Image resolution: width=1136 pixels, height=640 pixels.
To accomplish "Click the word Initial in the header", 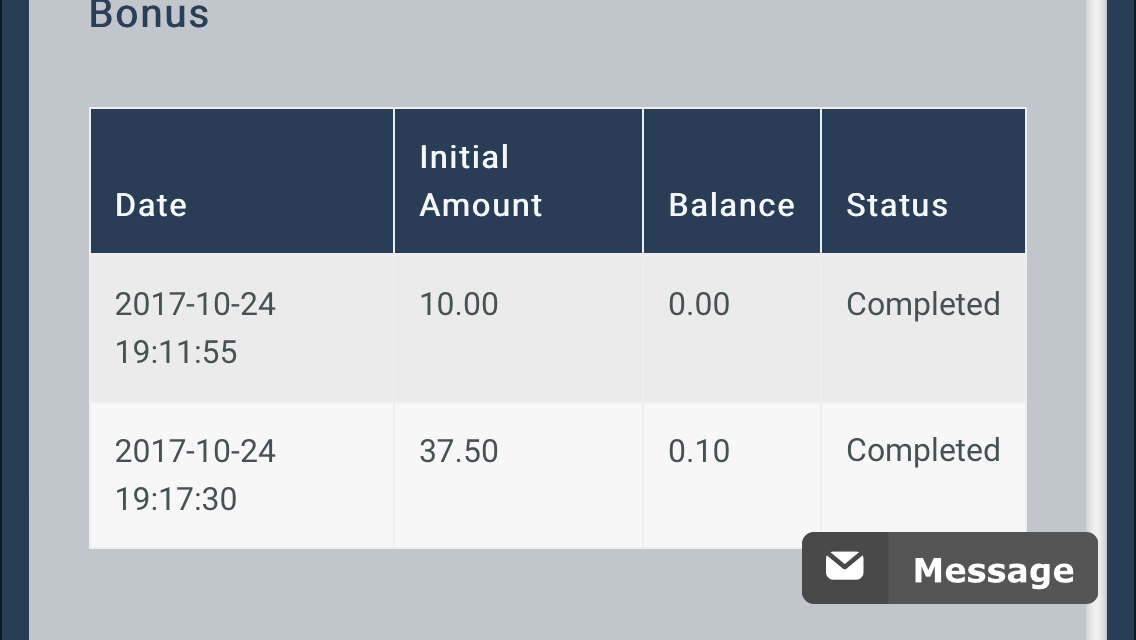I will [464, 157].
